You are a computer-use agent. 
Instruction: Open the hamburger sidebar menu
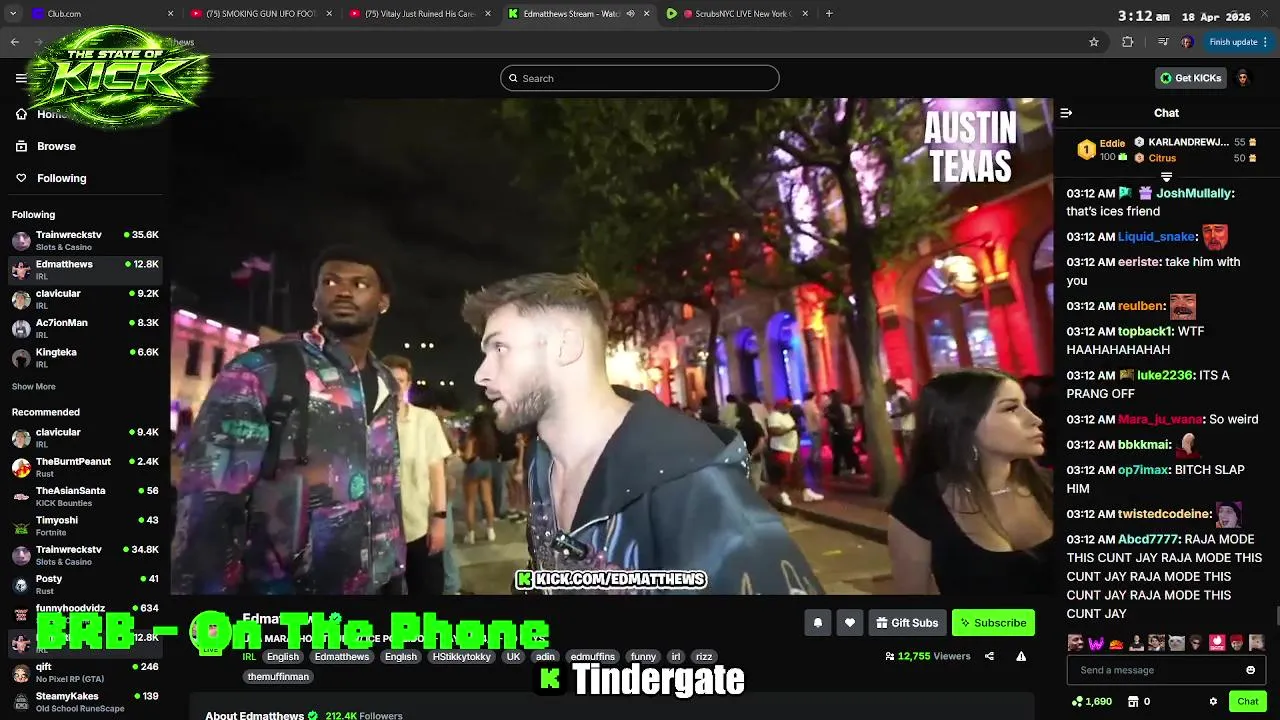tap(21, 78)
